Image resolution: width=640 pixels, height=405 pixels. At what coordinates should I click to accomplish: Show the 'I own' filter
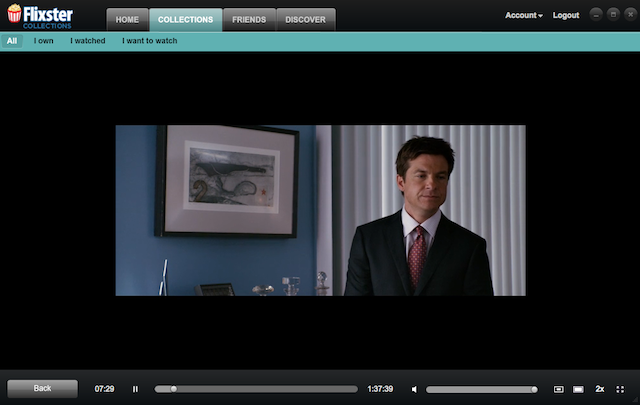[x=44, y=41]
